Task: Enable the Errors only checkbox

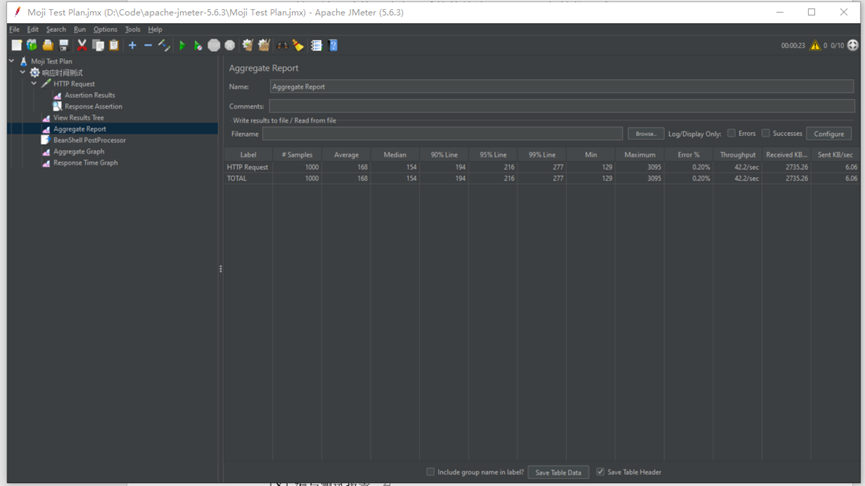Action: [x=732, y=133]
